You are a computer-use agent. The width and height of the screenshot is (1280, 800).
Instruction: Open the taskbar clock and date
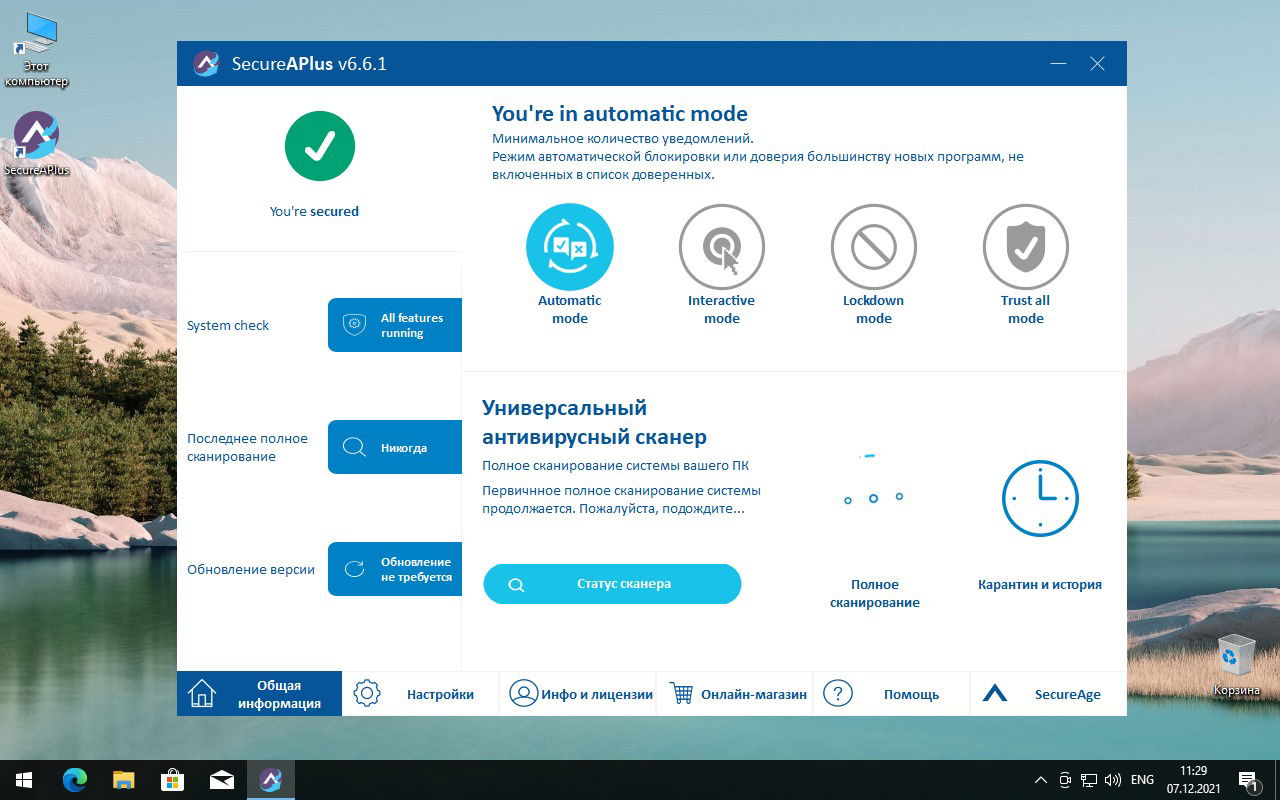1193,780
